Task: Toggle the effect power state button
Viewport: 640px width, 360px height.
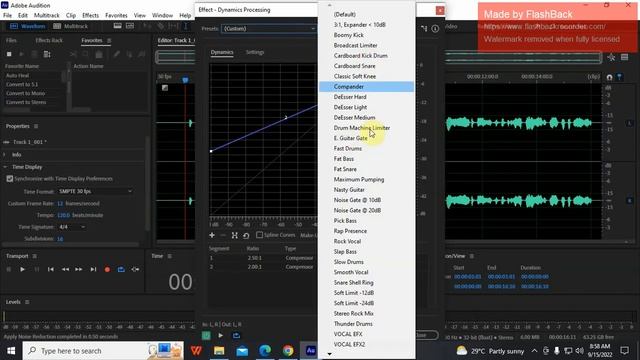Action: pos(206,336)
